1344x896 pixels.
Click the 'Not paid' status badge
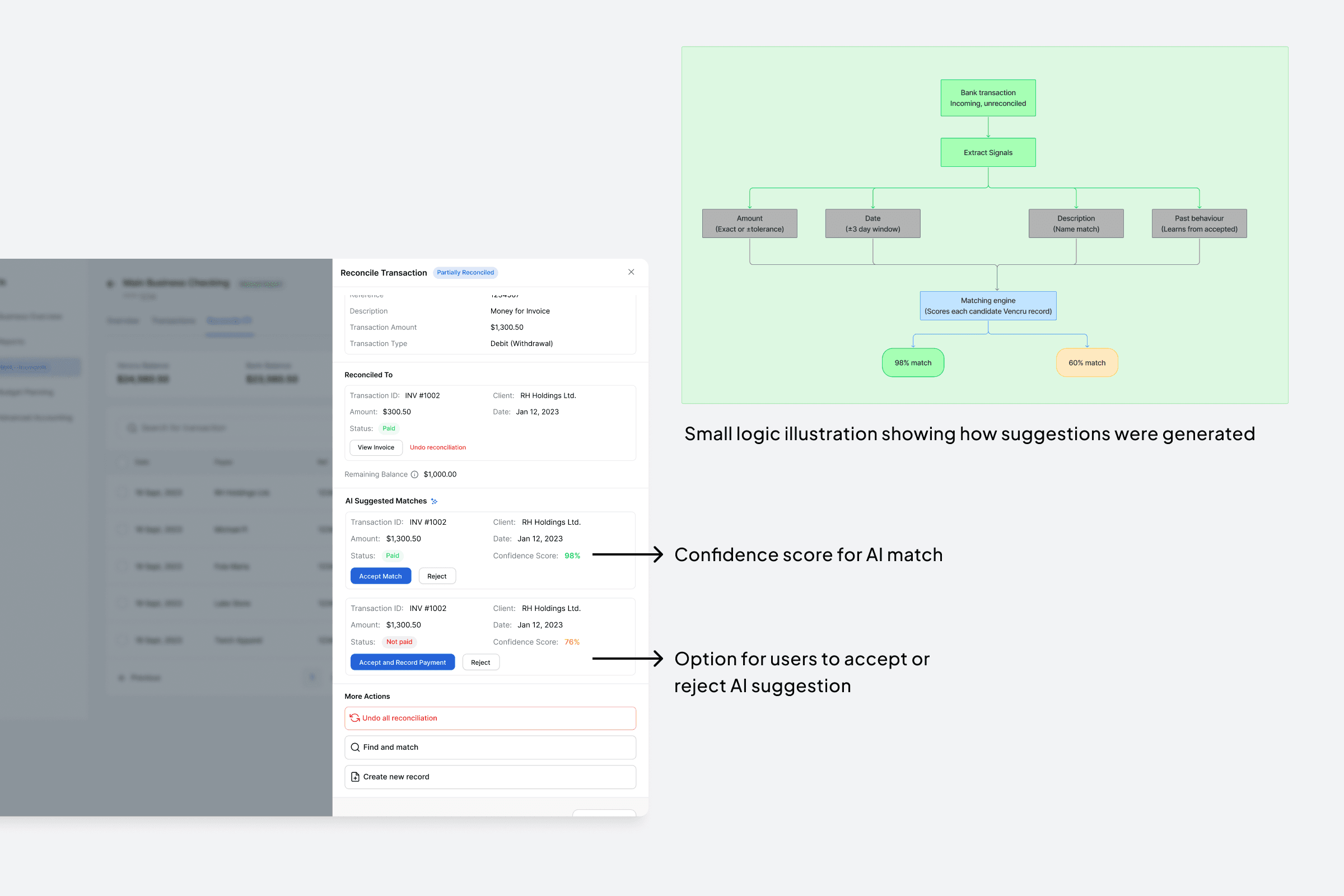[x=399, y=642]
